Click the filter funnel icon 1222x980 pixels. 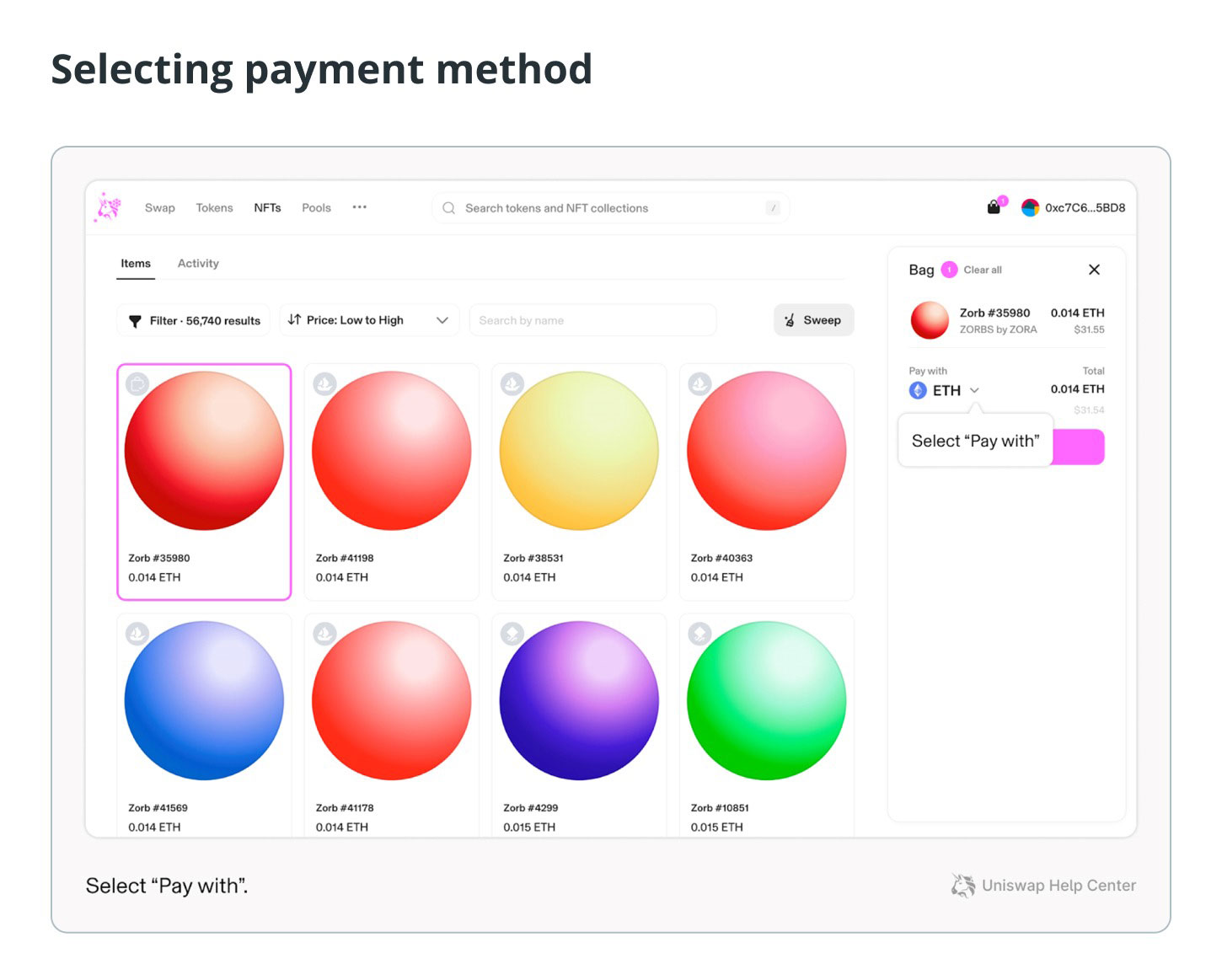click(x=135, y=321)
